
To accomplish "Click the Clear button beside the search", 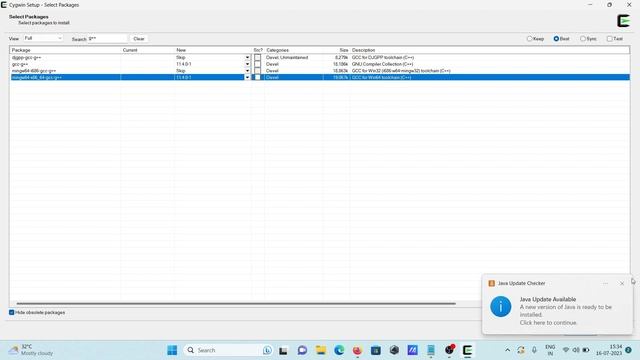I will pyautogui.click(x=139, y=39).
